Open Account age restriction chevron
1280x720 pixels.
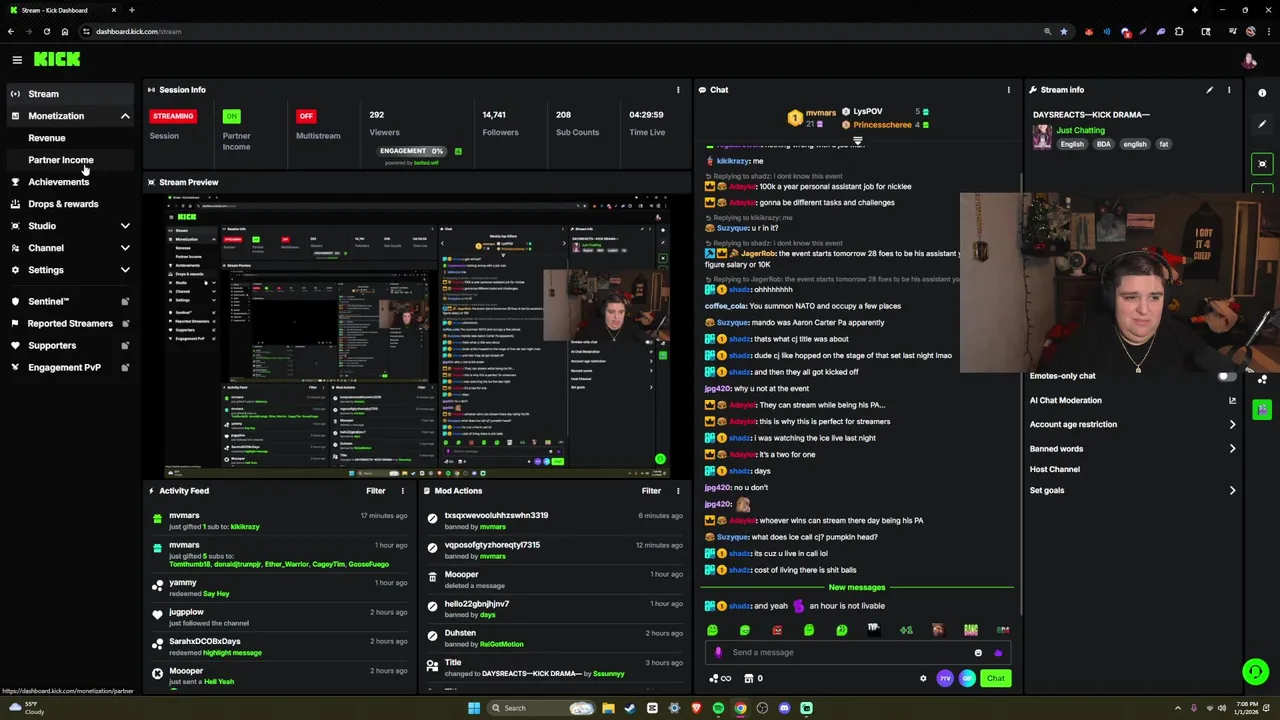[x=1232, y=425]
